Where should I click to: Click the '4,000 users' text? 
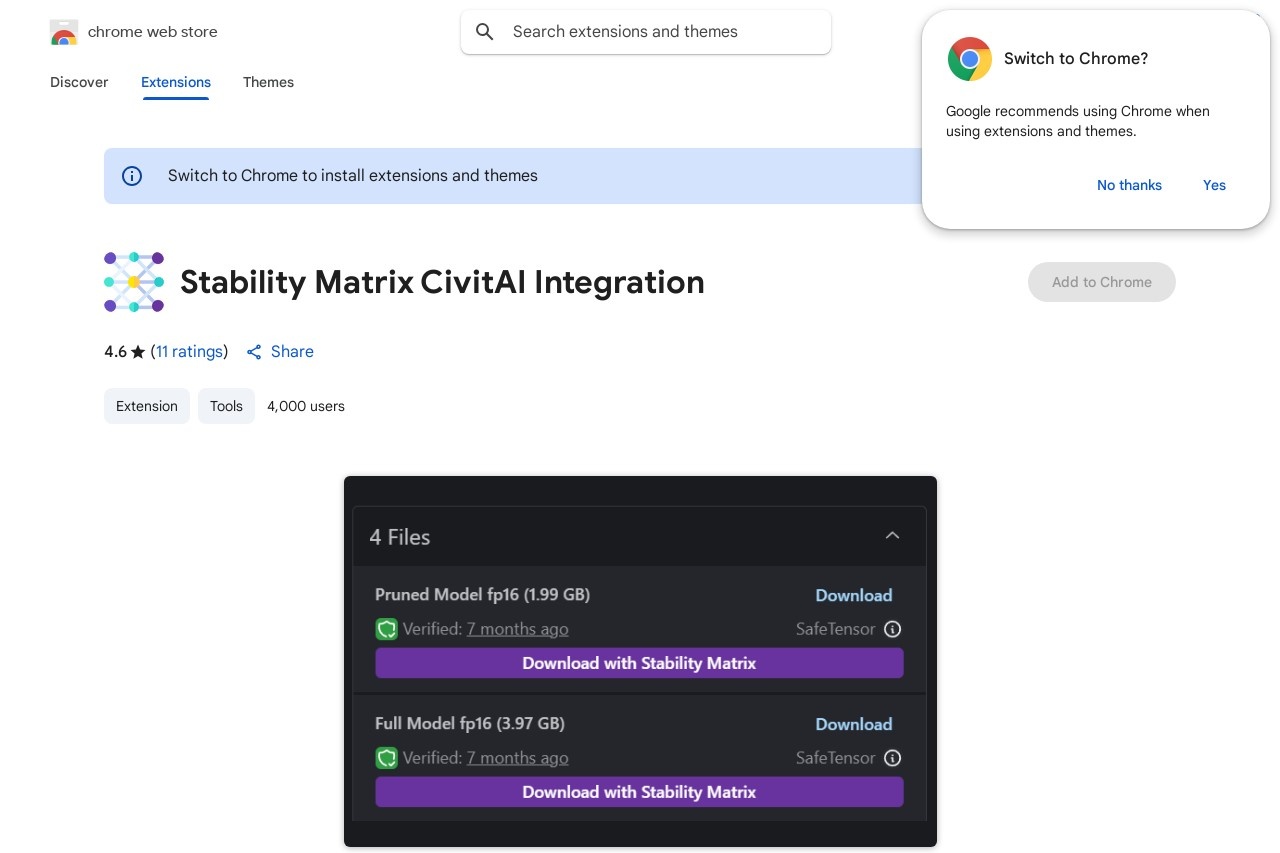(306, 406)
